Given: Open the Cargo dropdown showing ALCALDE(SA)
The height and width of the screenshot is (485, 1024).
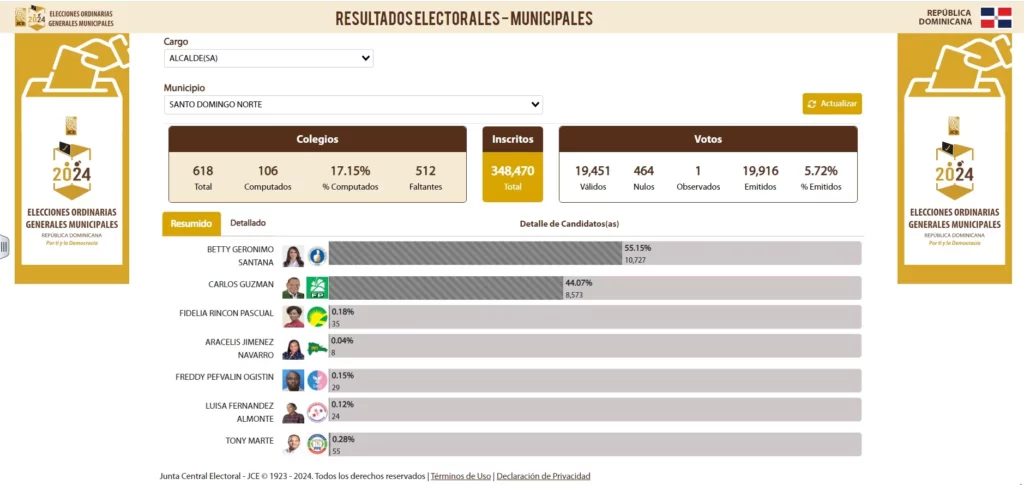Looking at the screenshot, I should point(268,58).
